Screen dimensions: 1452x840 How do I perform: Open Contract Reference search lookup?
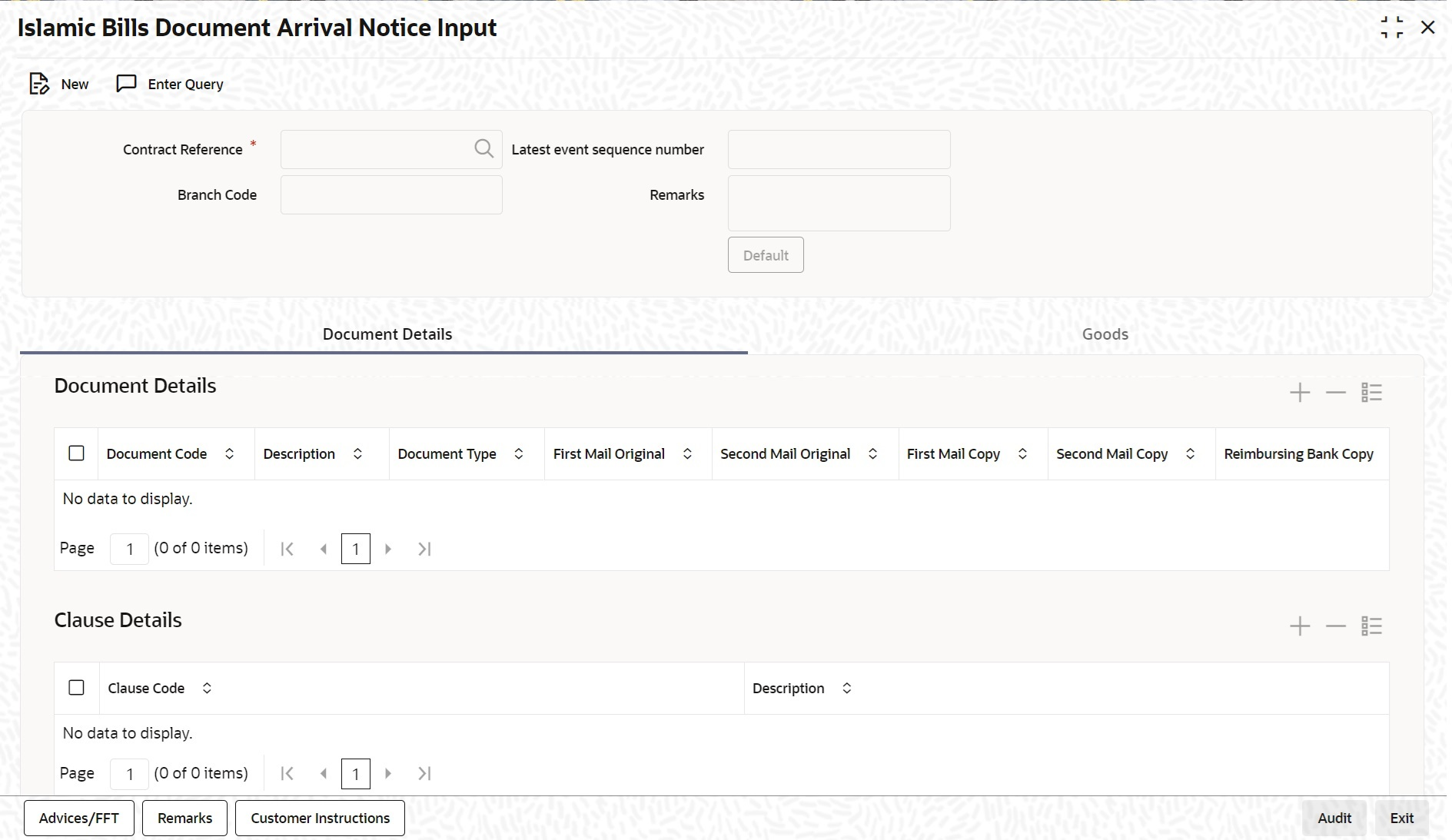pyautogui.click(x=483, y=149)
